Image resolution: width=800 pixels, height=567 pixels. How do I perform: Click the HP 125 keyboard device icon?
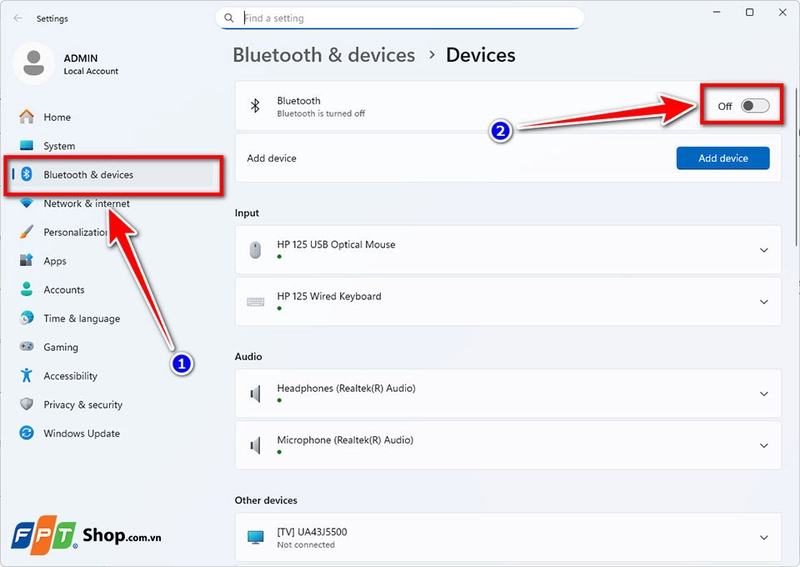[255, 302]
